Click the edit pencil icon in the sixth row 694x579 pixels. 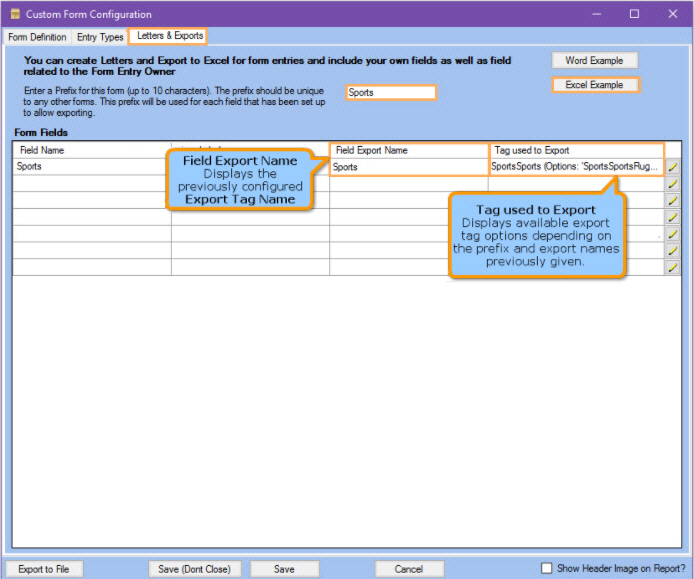673,250
